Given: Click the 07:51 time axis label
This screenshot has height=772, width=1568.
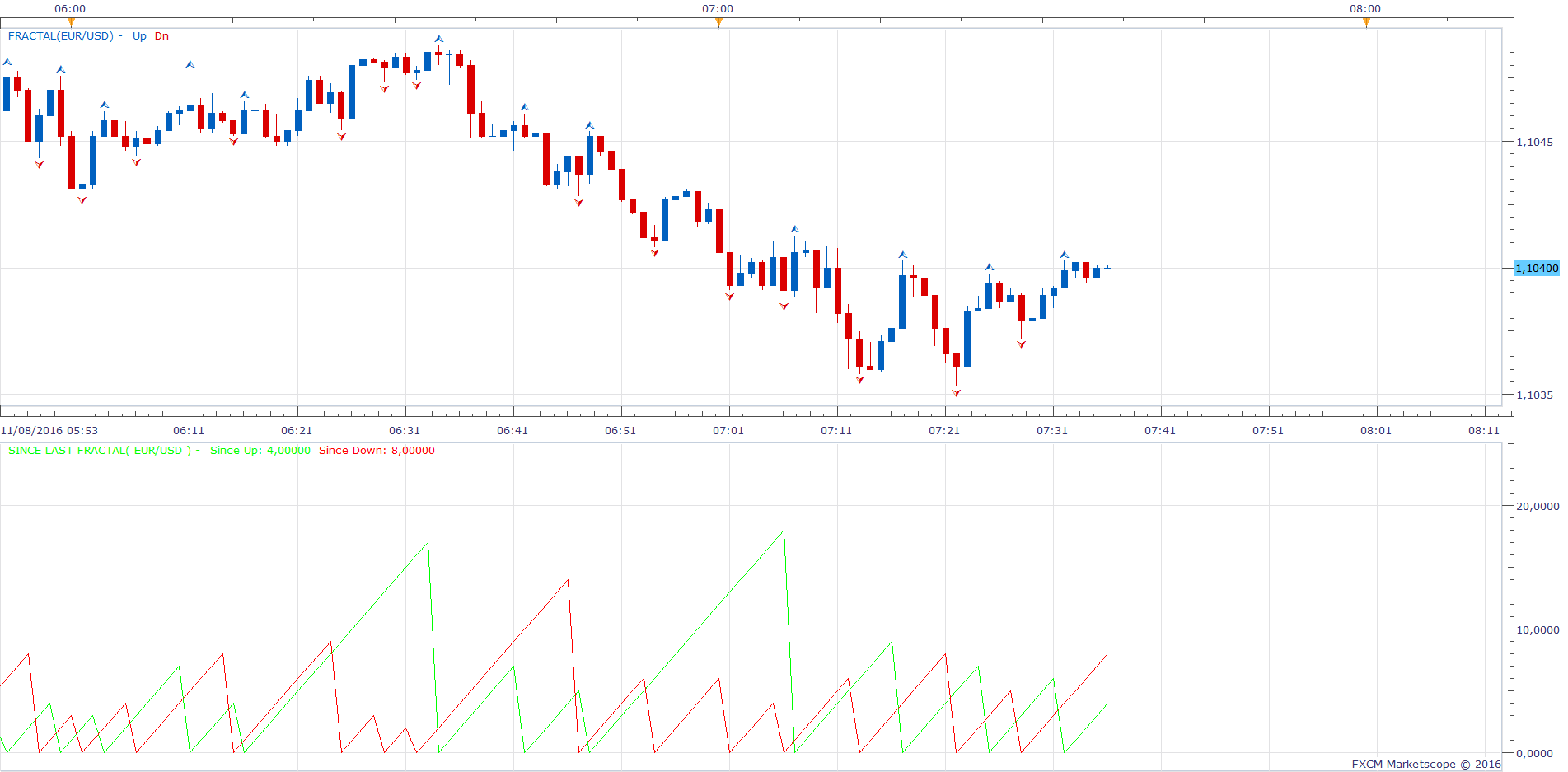Looking at the screenshot, I should [x=1268, y=430].
